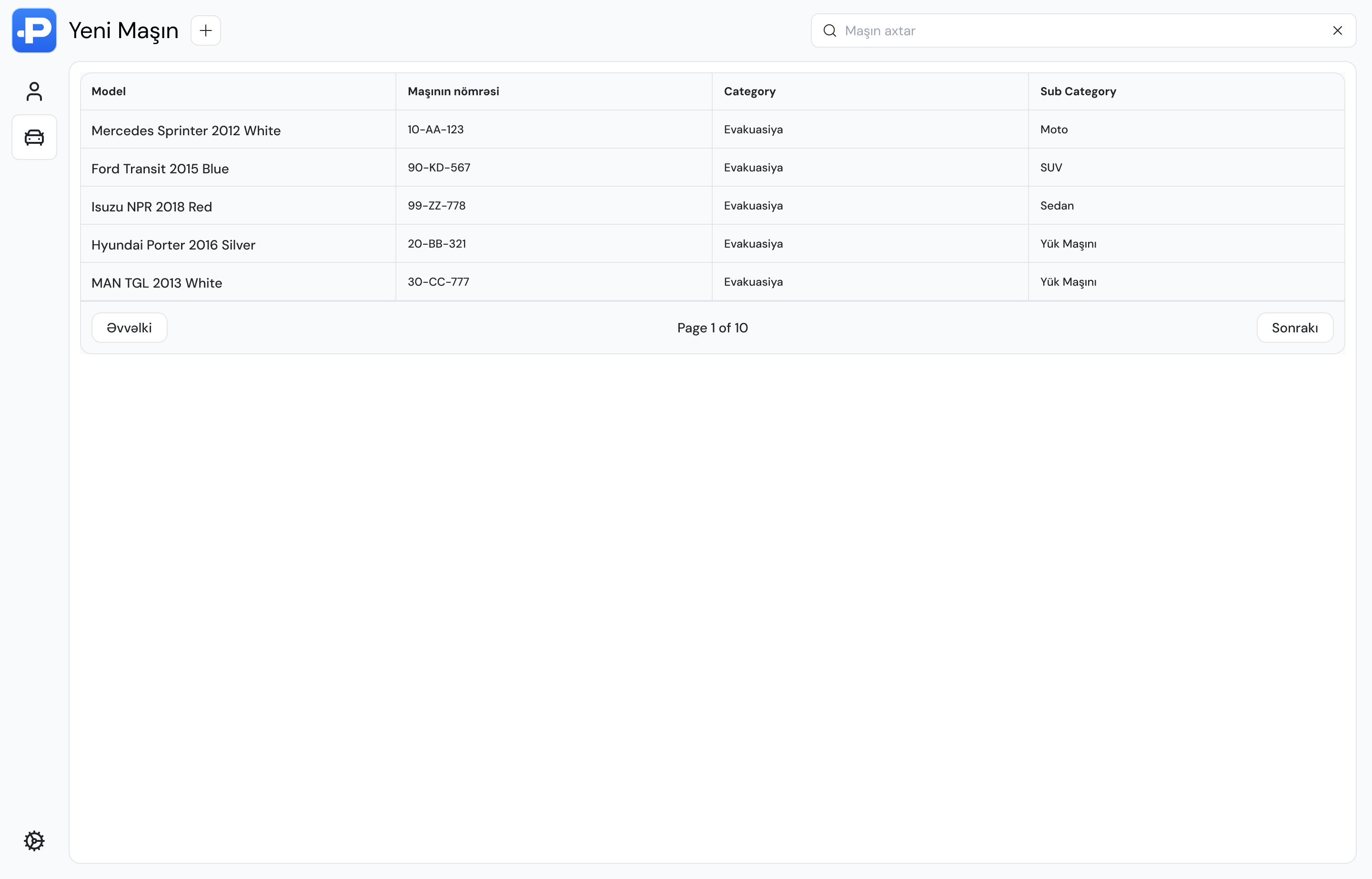This screenshot has height=879, width=1372.
Task: Go to next page with Sonrakı
Action: point(1294,328)
